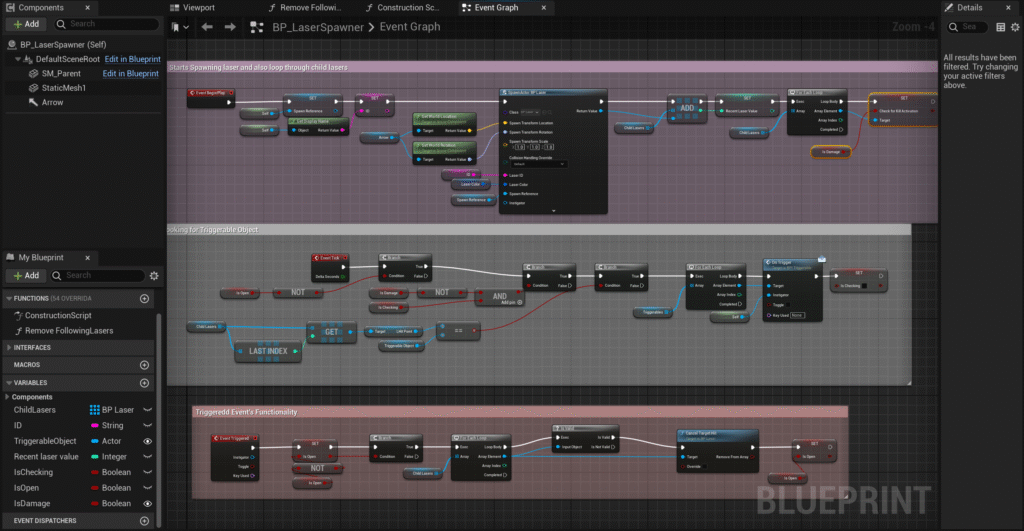Click Add button in My Blueprint panel

(x=26, y=276)
